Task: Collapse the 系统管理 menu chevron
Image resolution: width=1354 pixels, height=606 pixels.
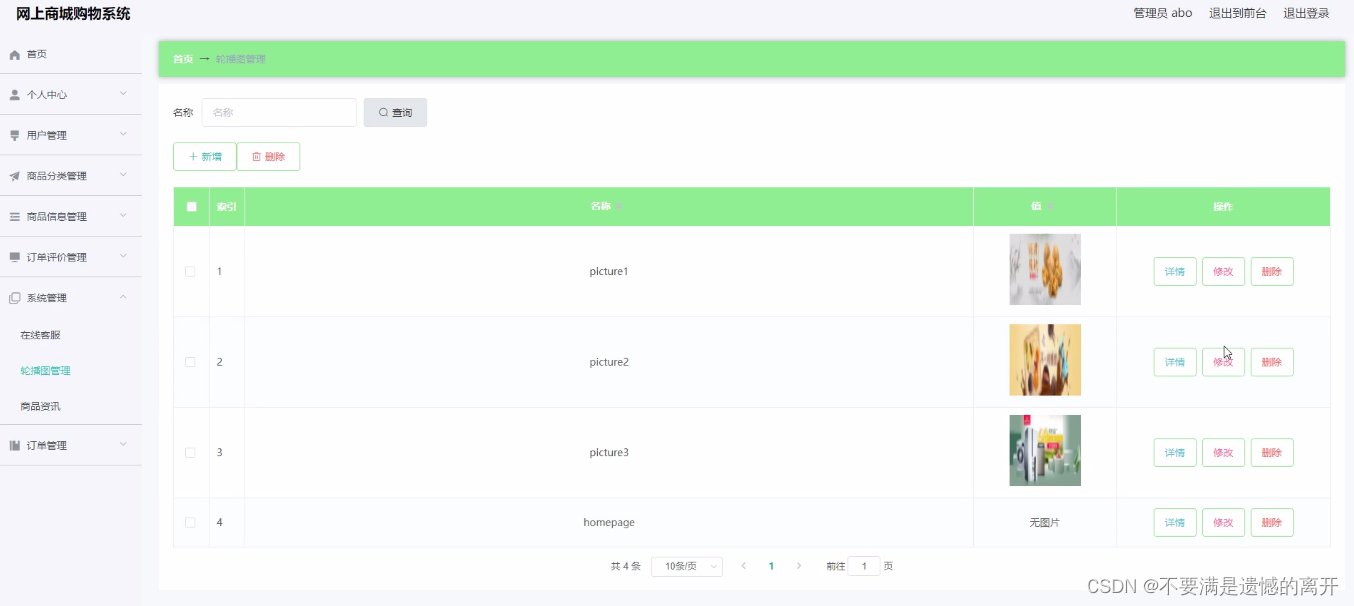Action: coord(123,297)
